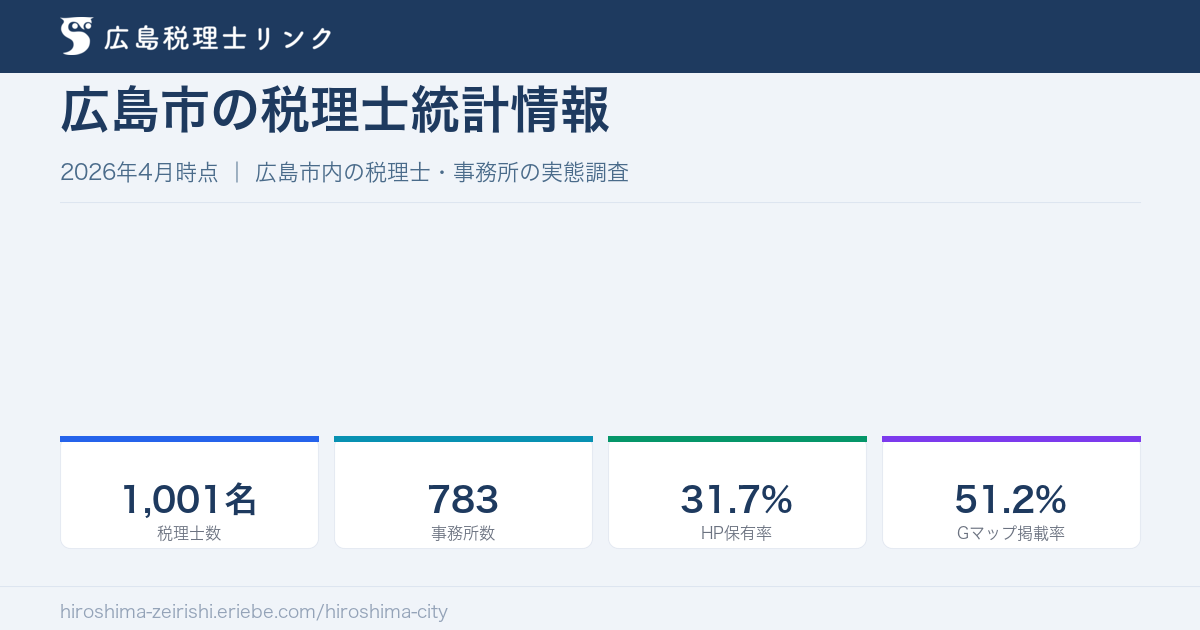
Task: Click teal accent bar above 事務所数 card
Action: click(x=463, y=439)
